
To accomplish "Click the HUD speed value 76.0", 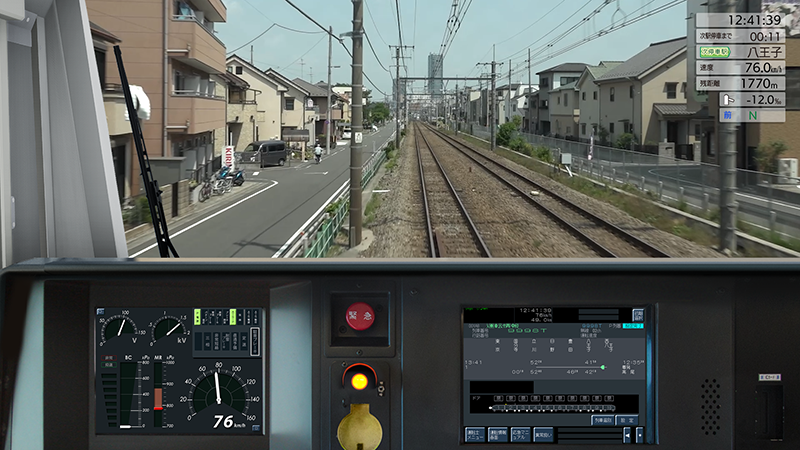I will 757,67.
